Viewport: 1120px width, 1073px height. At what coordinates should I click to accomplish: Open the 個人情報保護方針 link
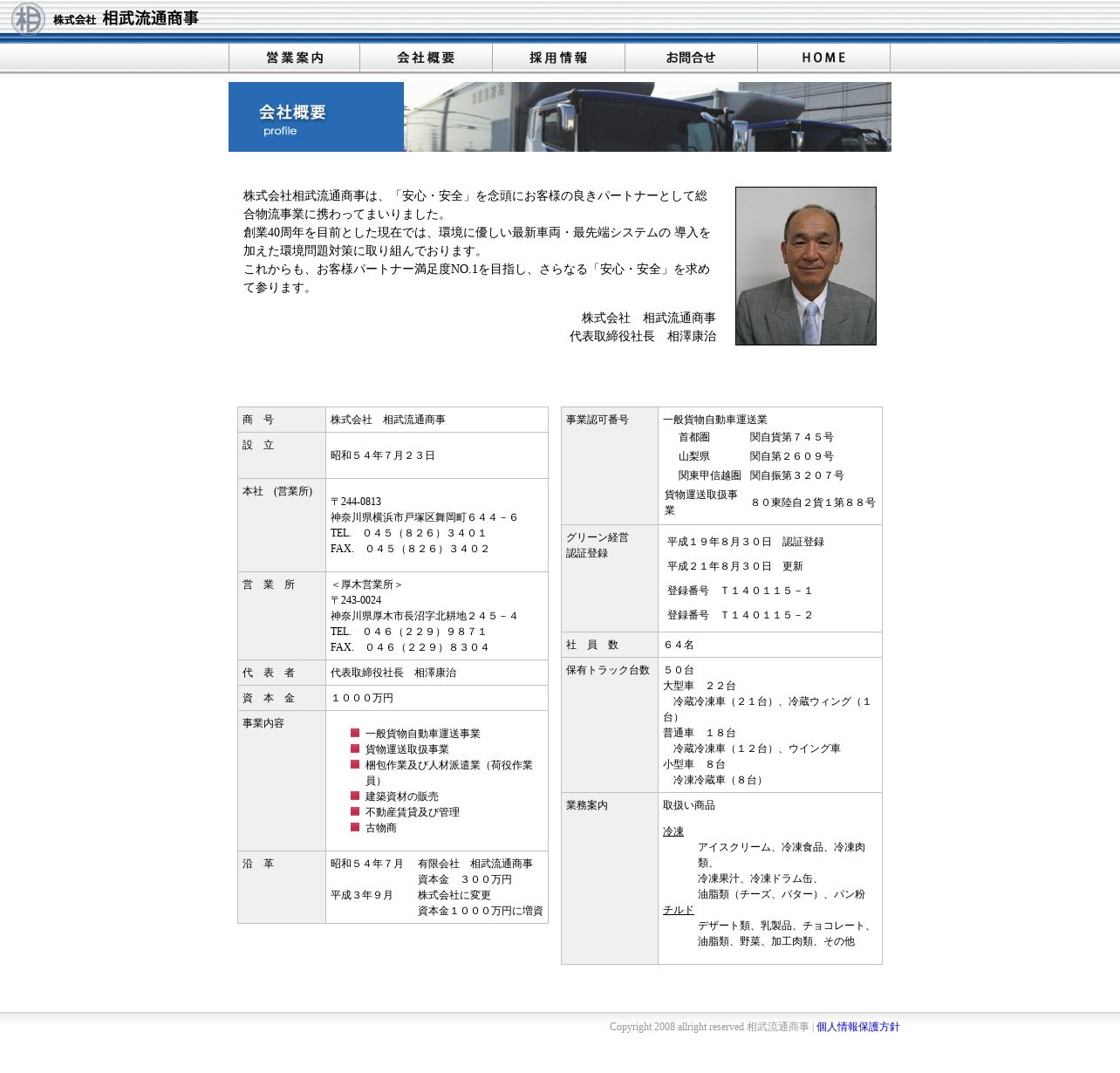857,1027
